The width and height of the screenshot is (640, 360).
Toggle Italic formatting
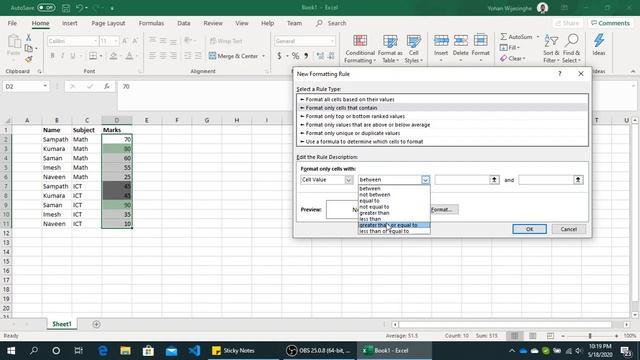[x=62, y=56]
